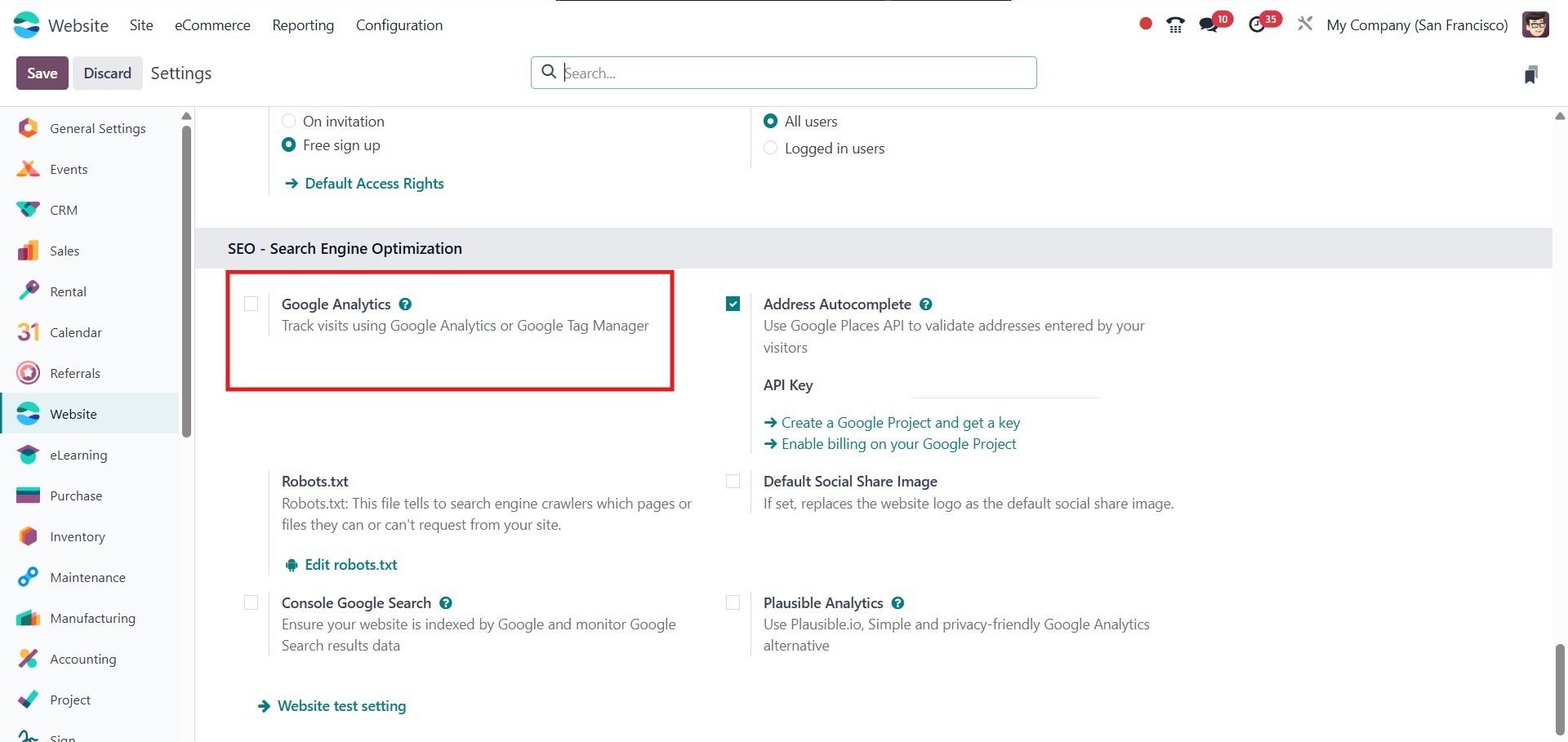1568x742 pixels.
Task: Click the sidebar scroll up arrow
Action: point(186,116)
